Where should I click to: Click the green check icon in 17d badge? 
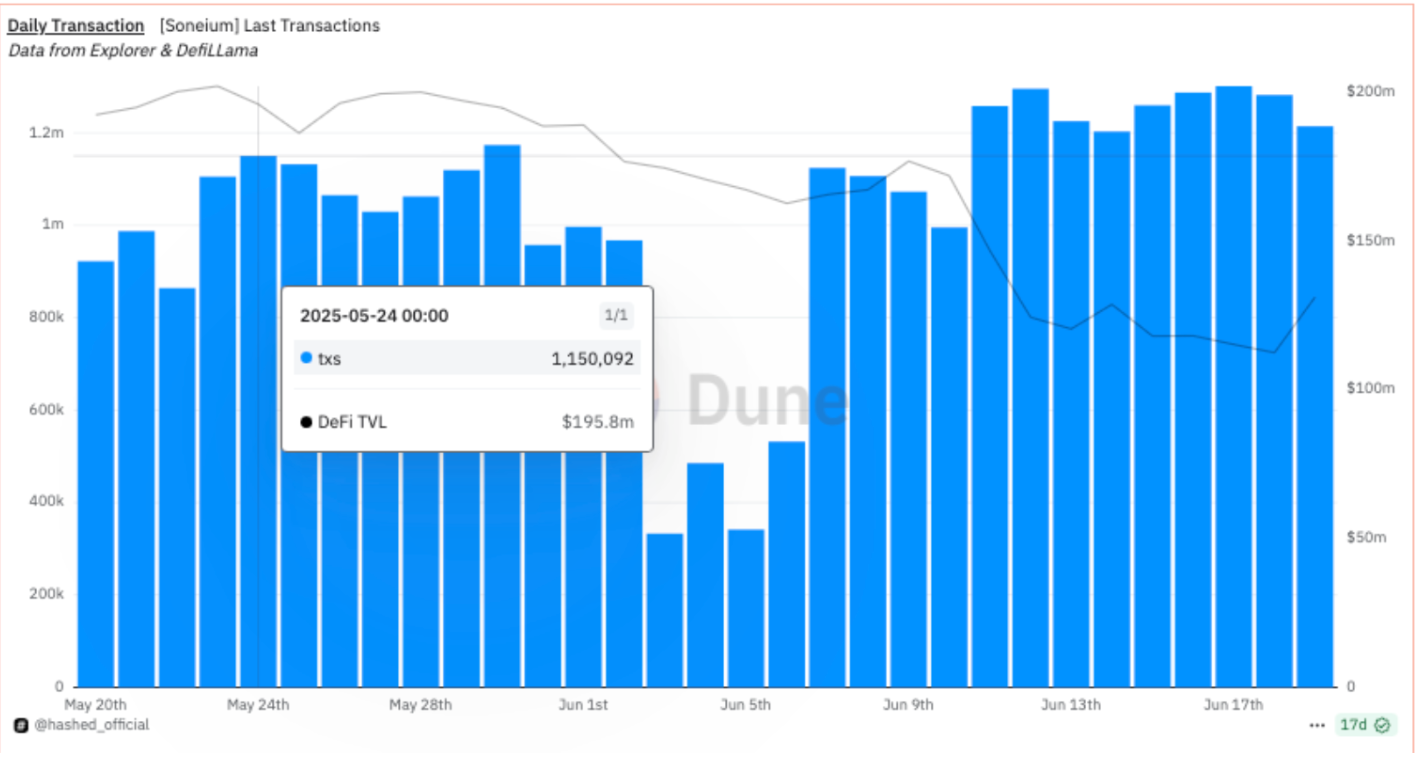[1383, 725]
